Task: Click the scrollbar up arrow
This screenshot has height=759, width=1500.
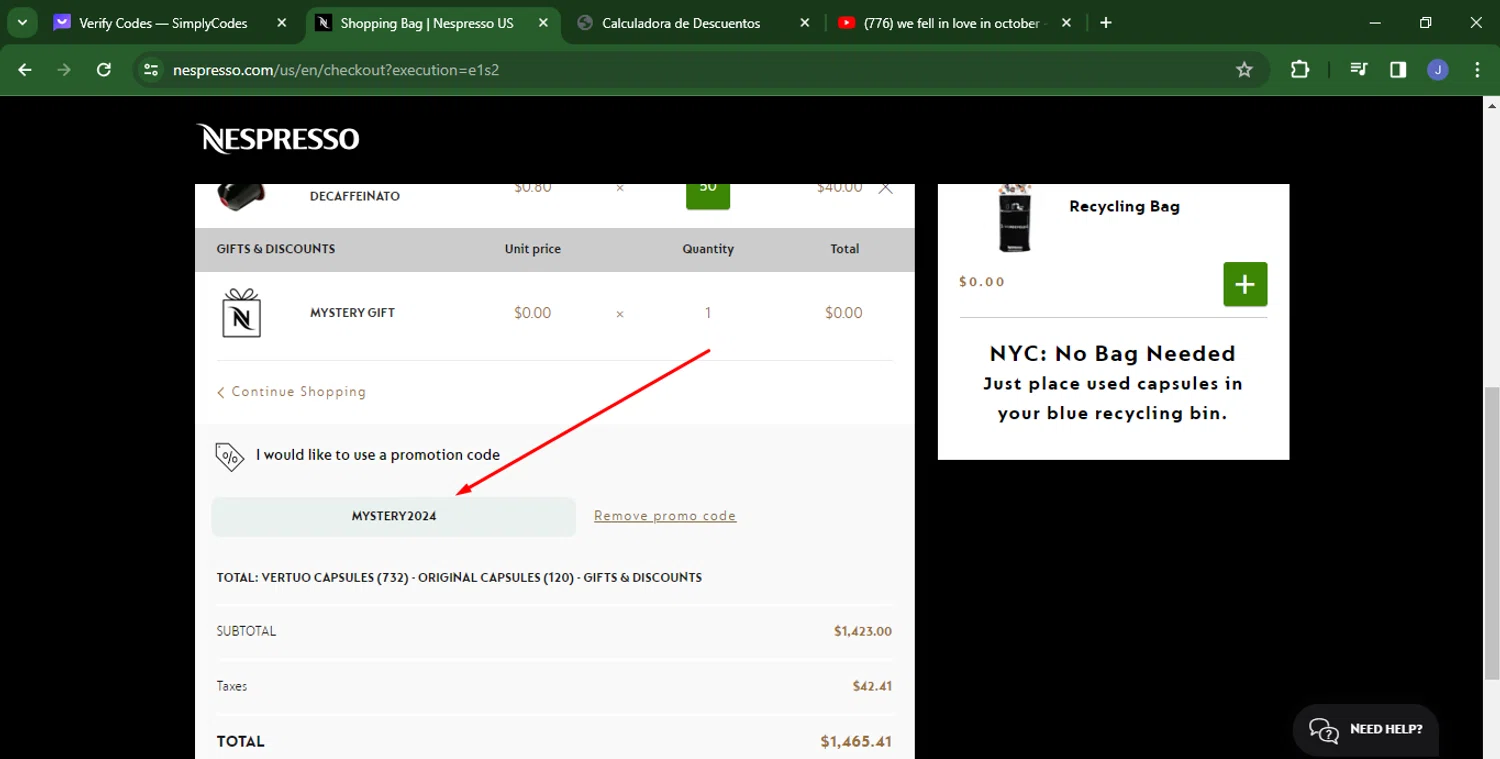Action: 1491,105
